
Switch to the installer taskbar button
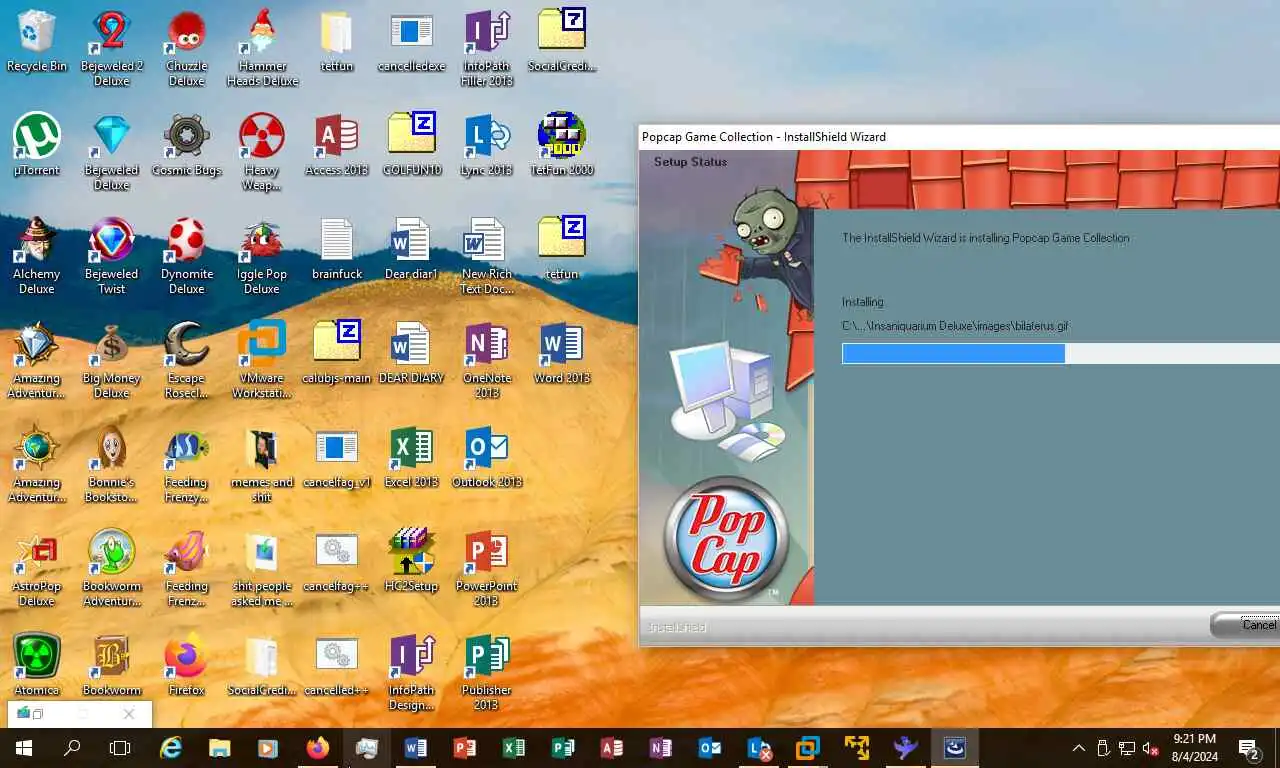point(955,748)
